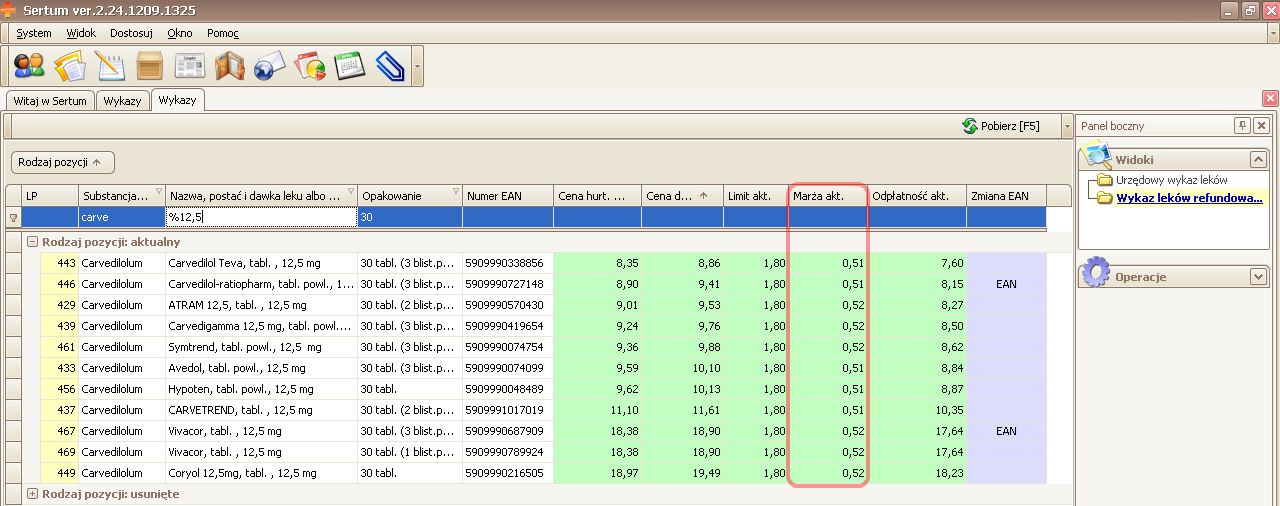Collapse the Widoki panel section
This screenshot has height=506, width=1280.
[x=1258, y=159]
